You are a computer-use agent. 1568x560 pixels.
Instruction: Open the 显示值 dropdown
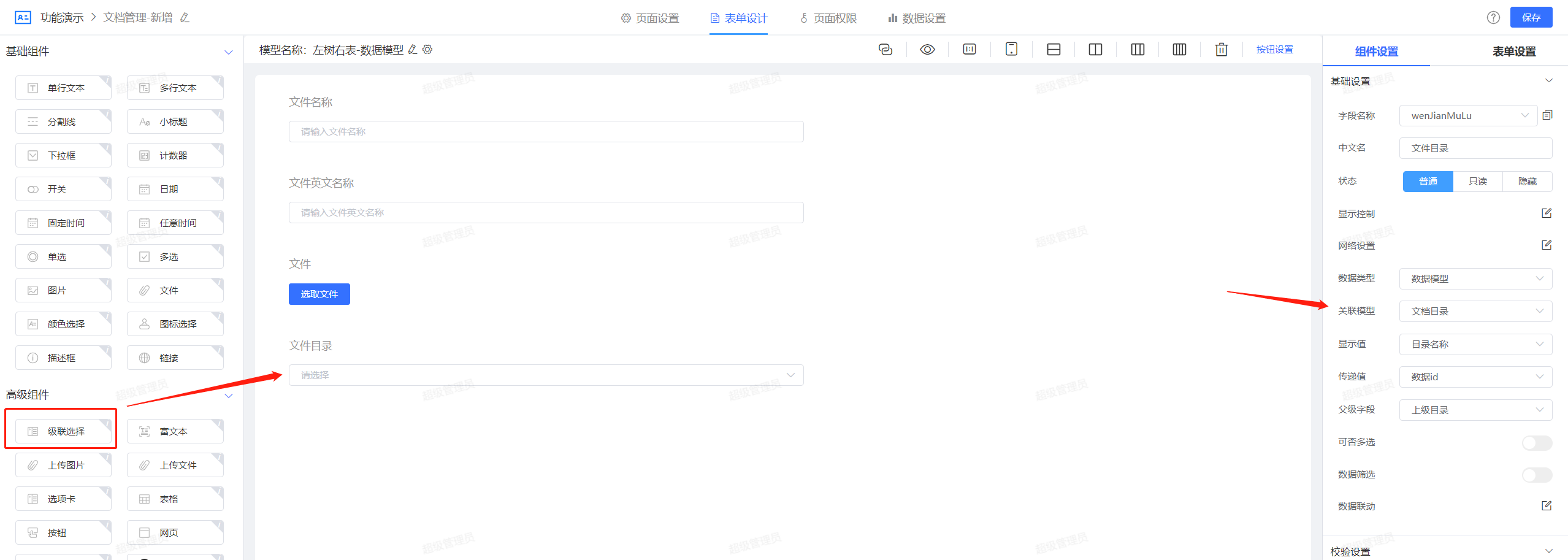click(1475, 344)
